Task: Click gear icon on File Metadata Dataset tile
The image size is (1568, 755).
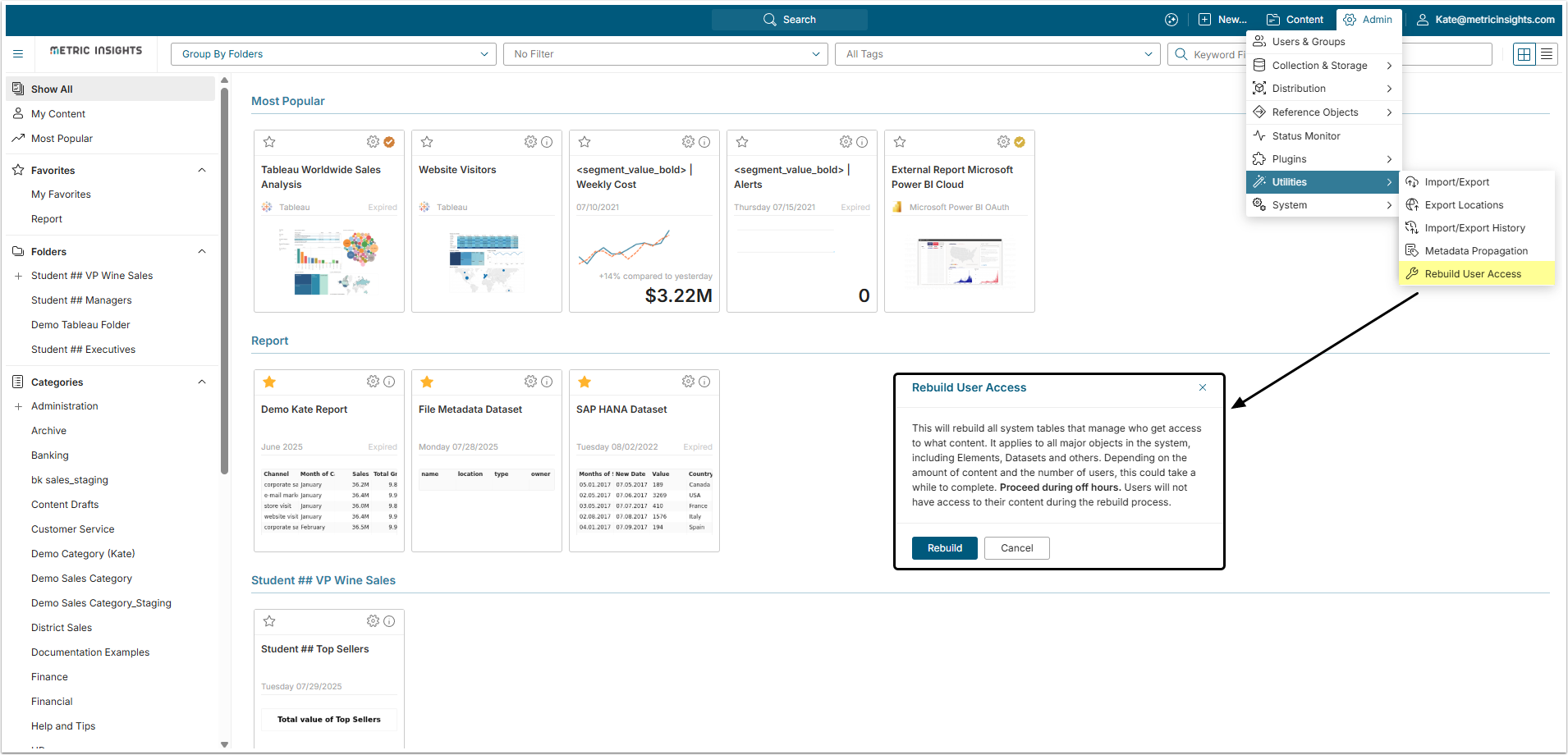Action: (x=530, y=382)
